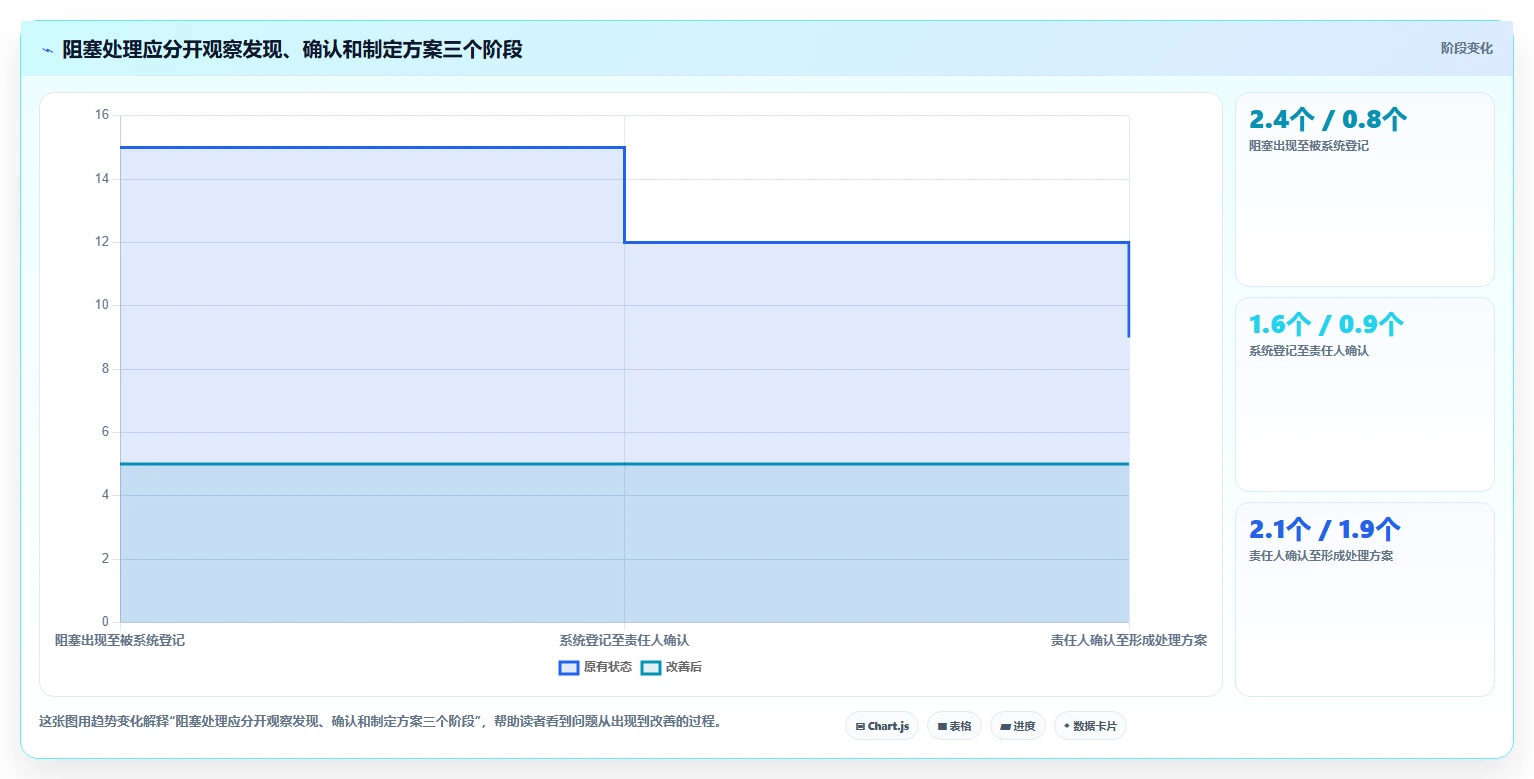1534x779 pixels.
Task: Click the blue stepped 原有状态 line at 15
Action: coord(372,148)
